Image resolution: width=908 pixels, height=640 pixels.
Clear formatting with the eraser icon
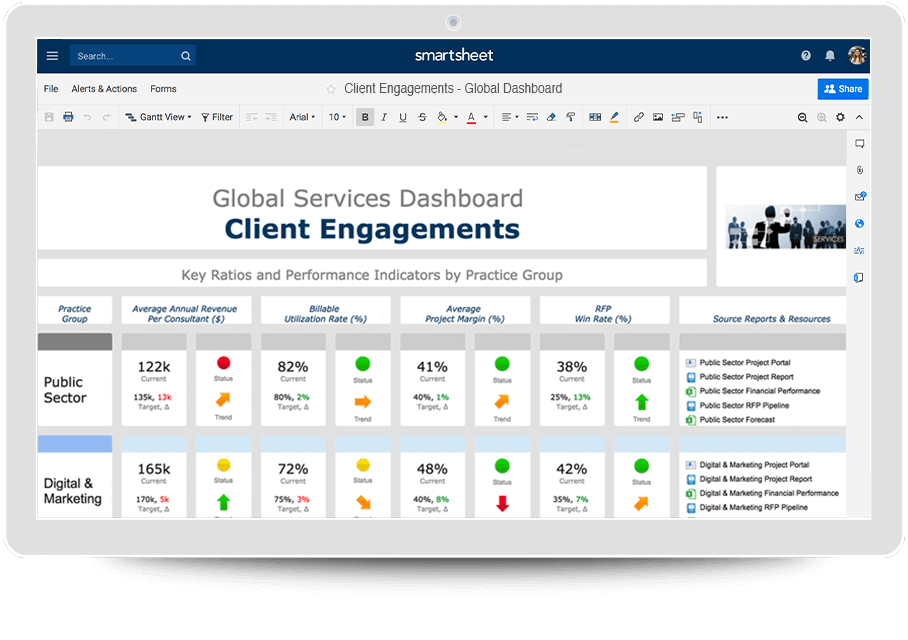(551, 117)
